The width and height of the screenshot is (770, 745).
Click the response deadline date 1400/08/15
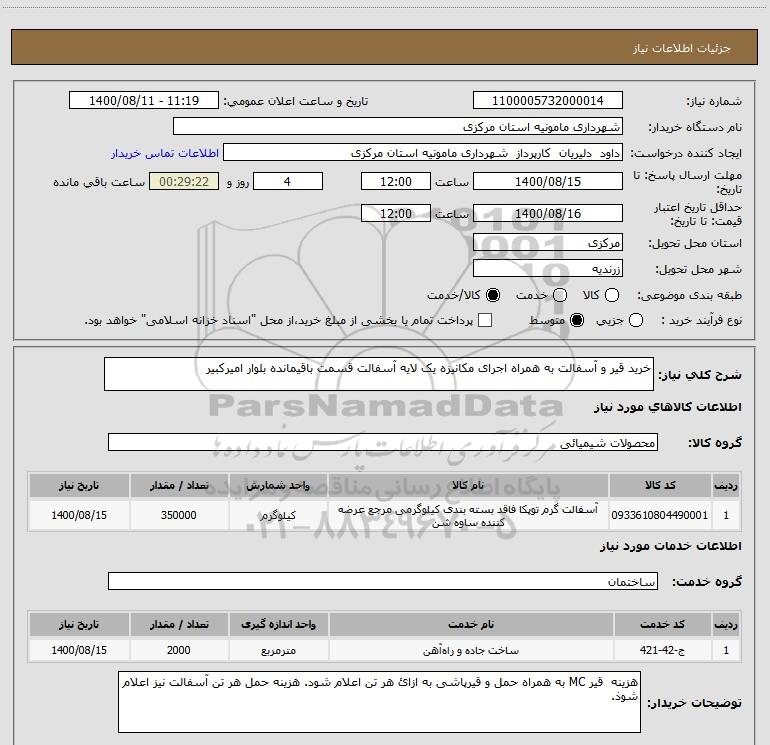pos(548,181)
